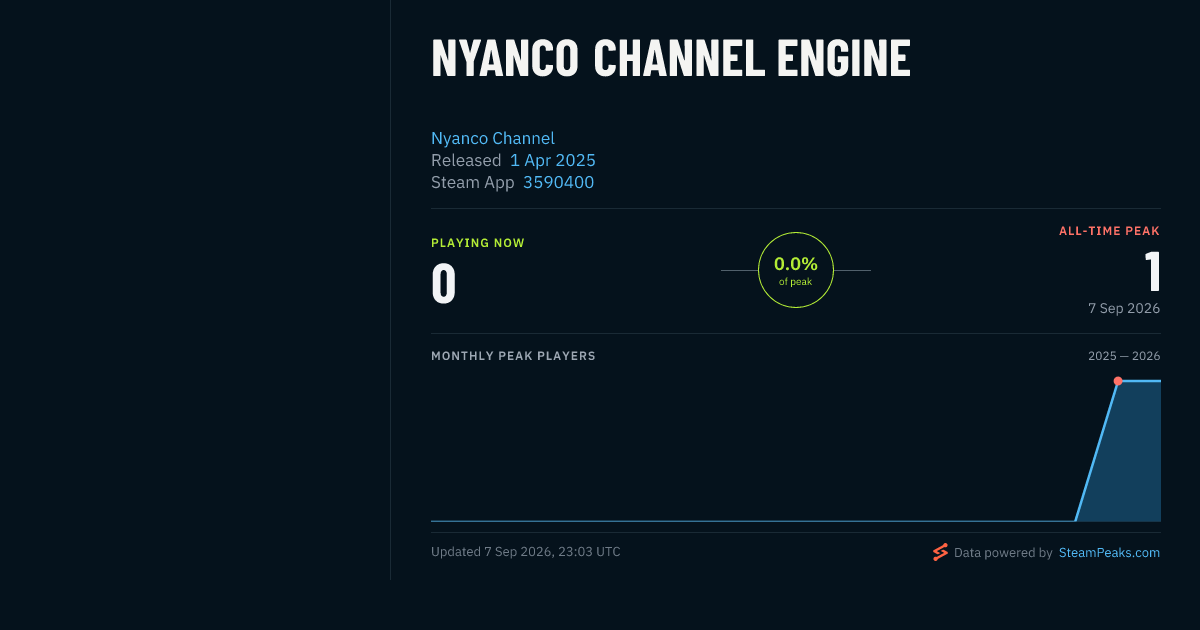
Task: Click the rising blue chart line
Action: (x=1097, y=451)
